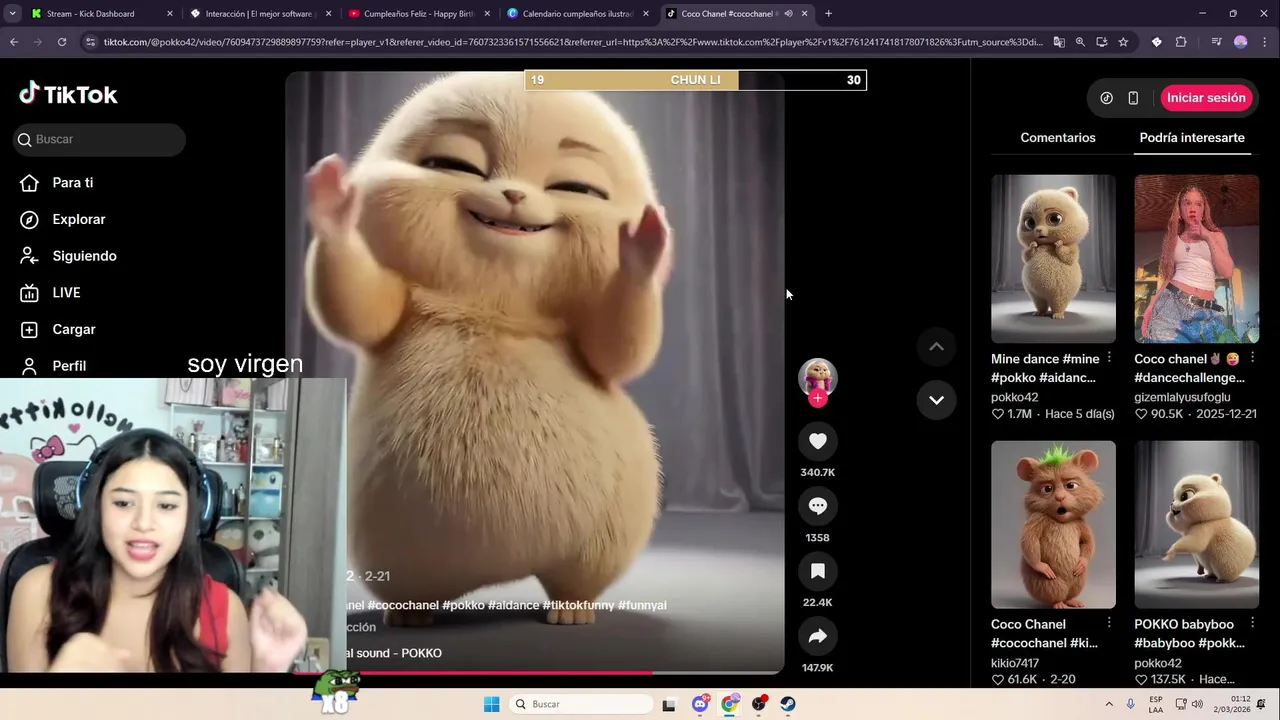This screenshot has height=720, width=1280.
Task: Open the translate page icon in address bar
Action: tap(1059, 42)
